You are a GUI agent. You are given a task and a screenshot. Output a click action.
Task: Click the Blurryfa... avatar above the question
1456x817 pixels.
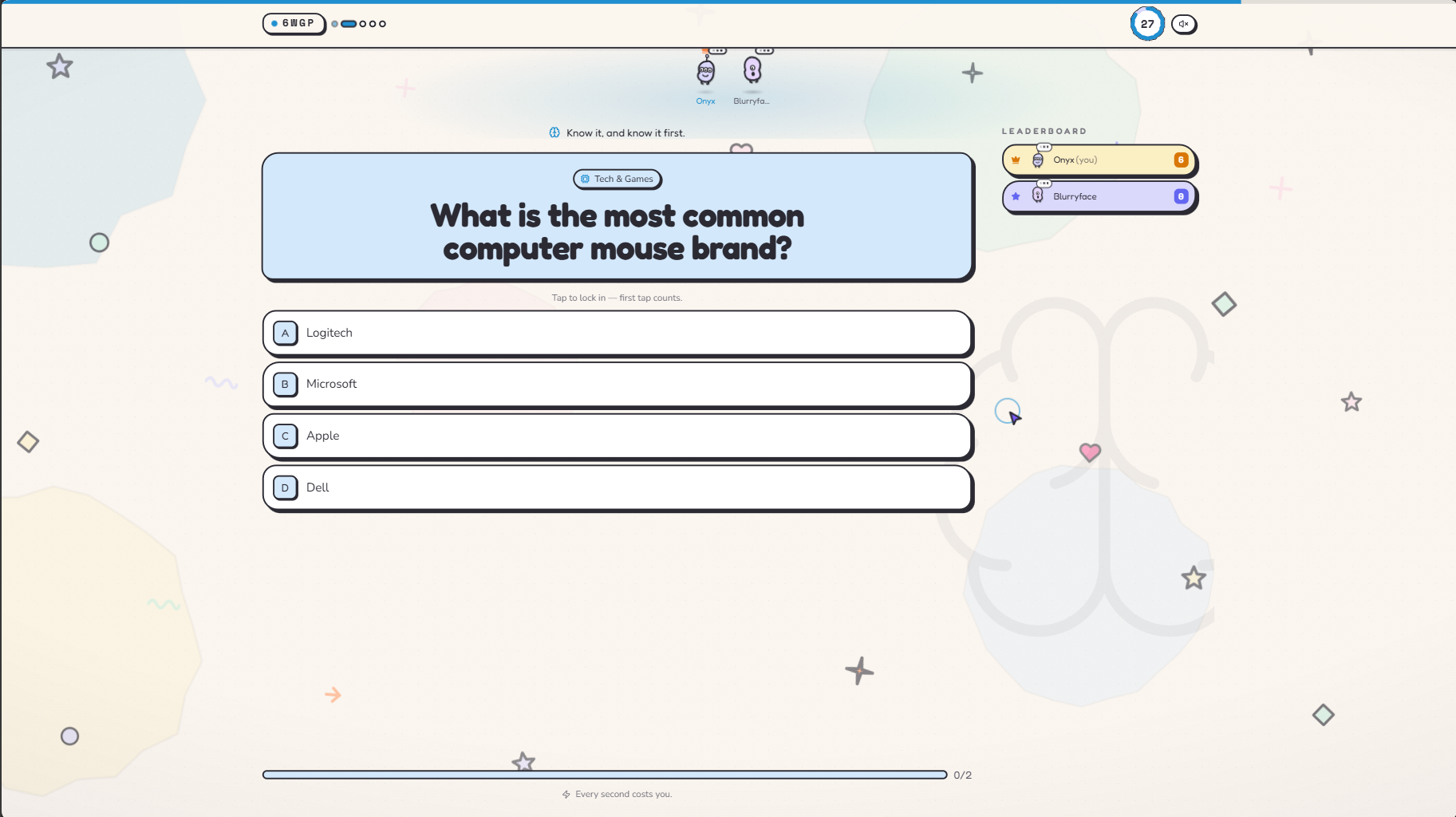point(752,69)
